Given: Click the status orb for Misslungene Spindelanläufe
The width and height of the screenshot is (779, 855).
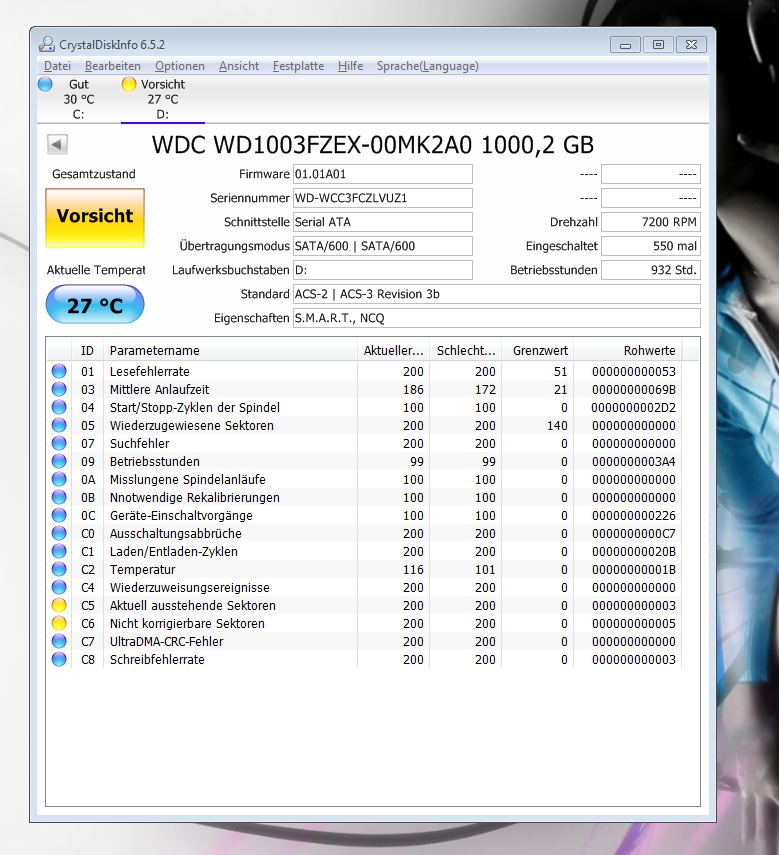Looking at the screenshot, I should coord(59,479).
